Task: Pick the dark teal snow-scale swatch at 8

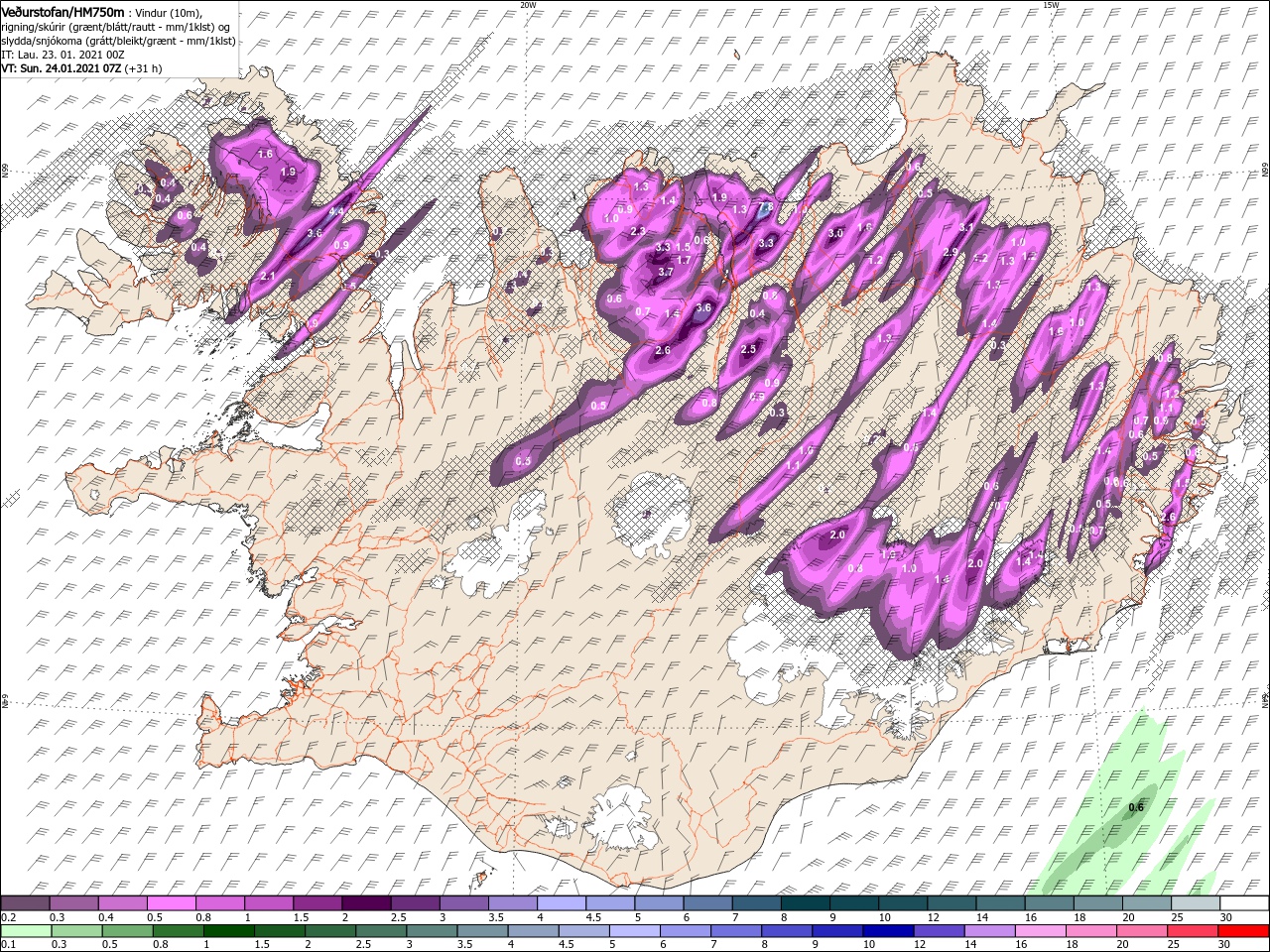Action: (x=806, y=902)
